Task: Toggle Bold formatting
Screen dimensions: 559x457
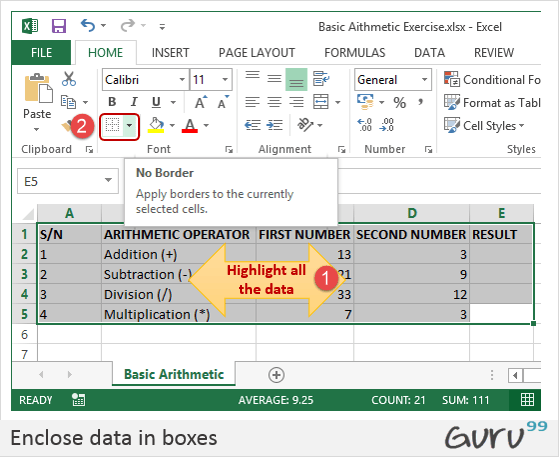Action: coord(112,102)
